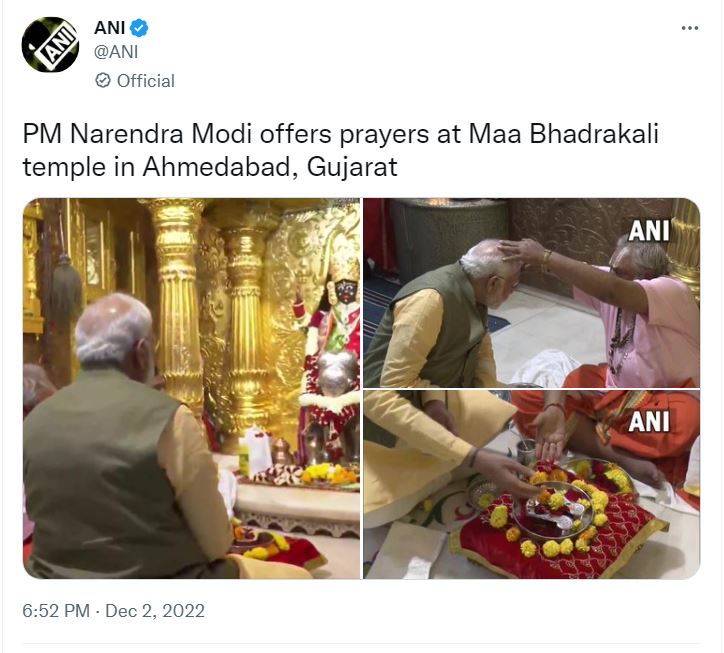Open the large left temple photo
Image resolution: width=724 pixels, height=653 pixels.
192,388
